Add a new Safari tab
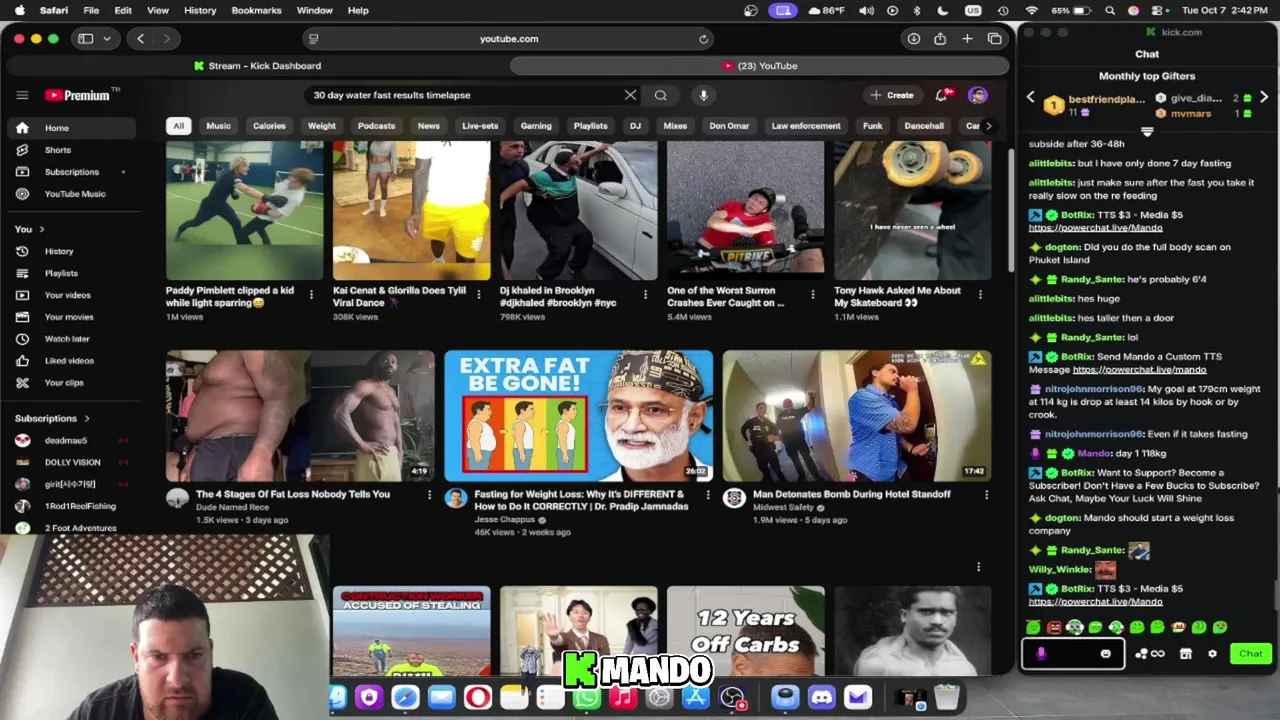 (x=967, y=39)
